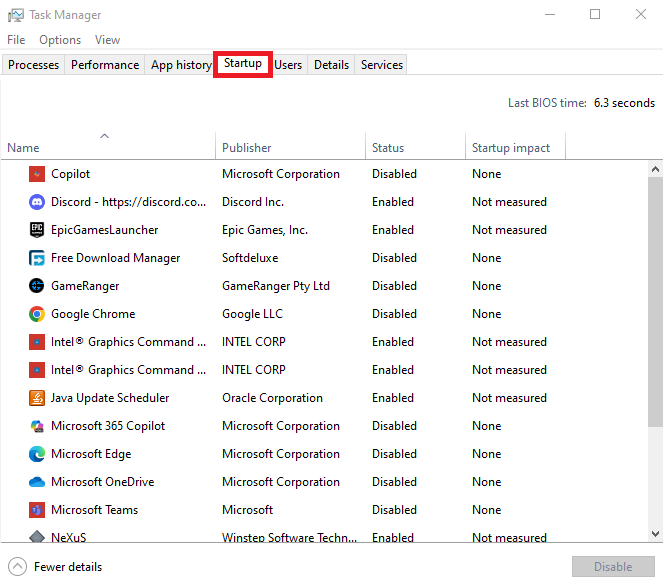Viewport: 663px width, 588px height.
Task: Click the Microsoft OneDrive cloud icon
Action: click(x=37, y=482)
